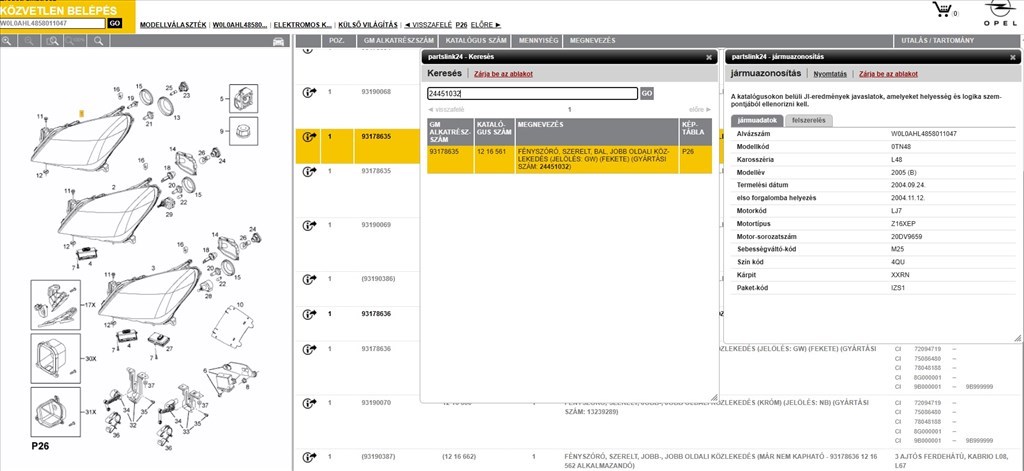Viewport: 1024px width, 471px height.
Task: Select the zoom-to-area magnifier icon
Action: (52, 41)
